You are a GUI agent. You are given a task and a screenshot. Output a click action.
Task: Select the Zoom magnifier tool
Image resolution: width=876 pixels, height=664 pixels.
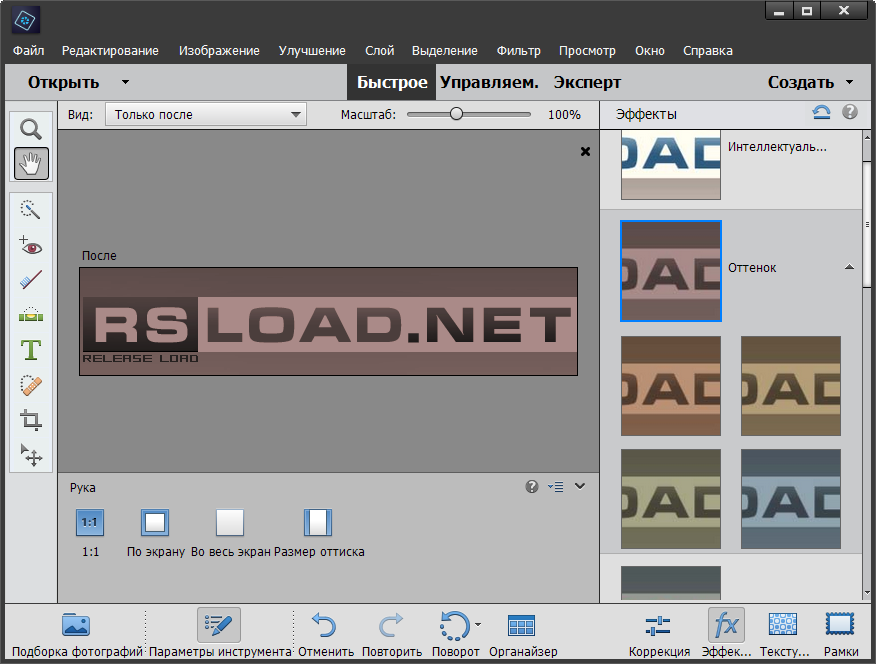(x=31, y=129)
